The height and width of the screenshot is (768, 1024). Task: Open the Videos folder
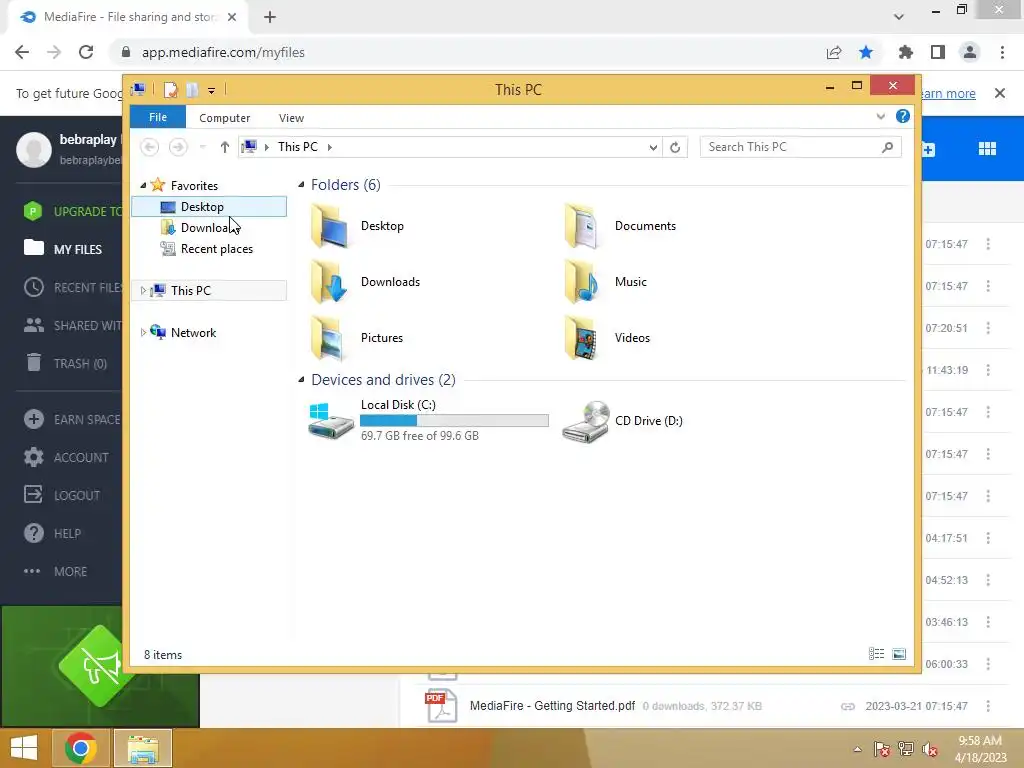pyautogui.click(x=607, y=338)
